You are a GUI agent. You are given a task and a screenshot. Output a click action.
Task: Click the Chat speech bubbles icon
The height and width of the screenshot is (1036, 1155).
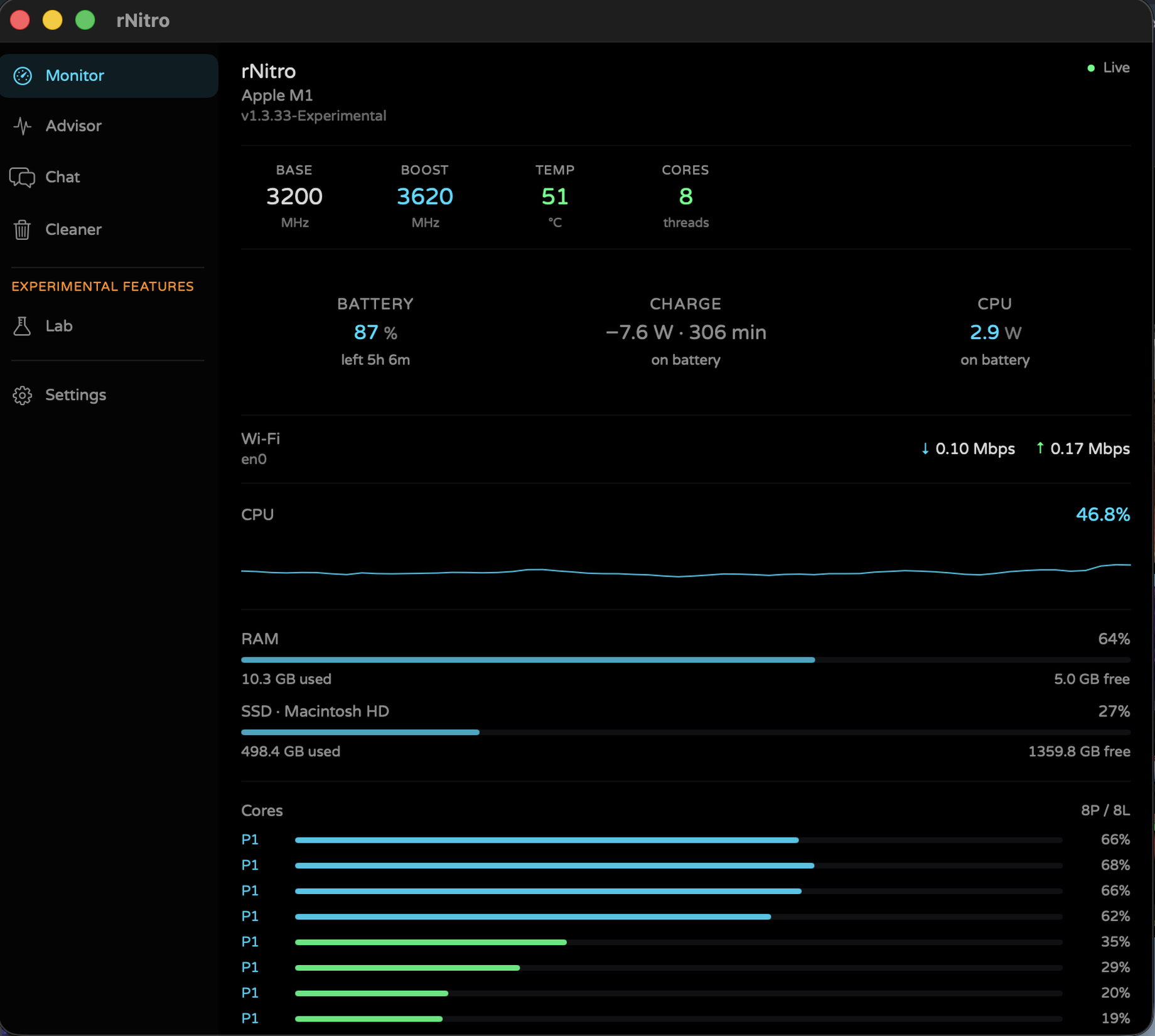[x=23, y=178]
